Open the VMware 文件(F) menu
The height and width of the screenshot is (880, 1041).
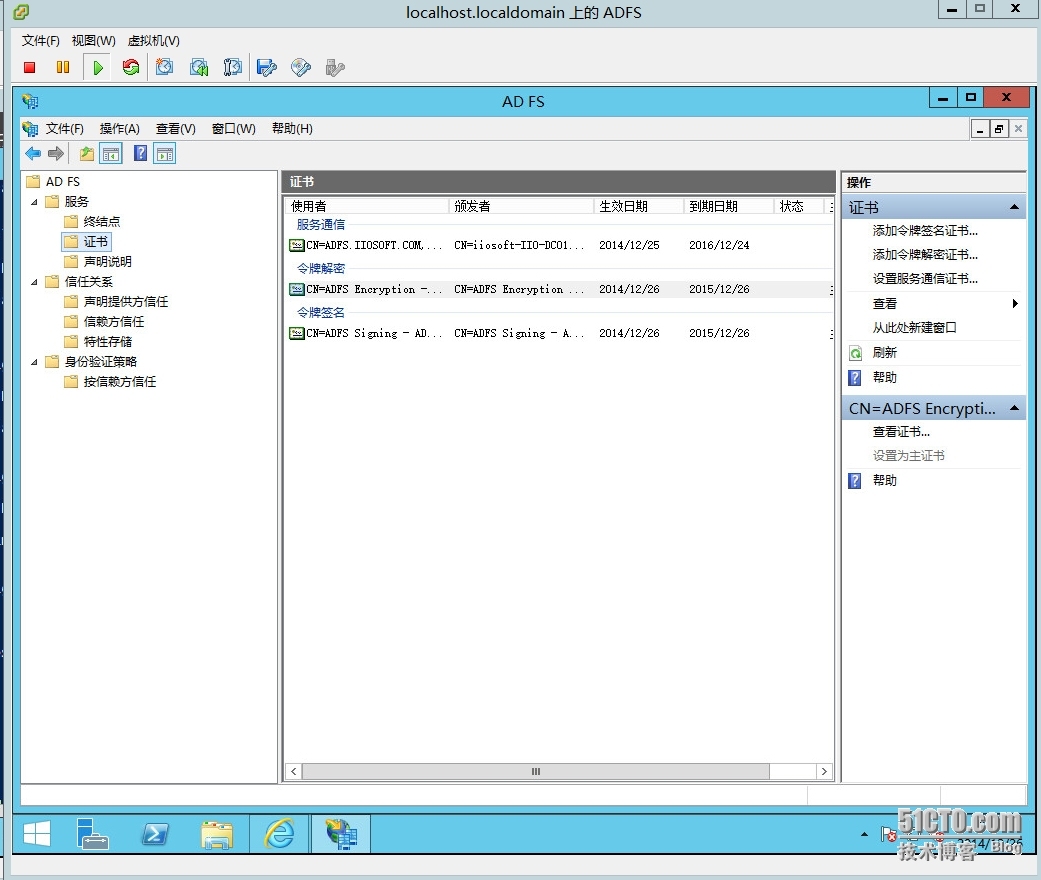(40, 41)
